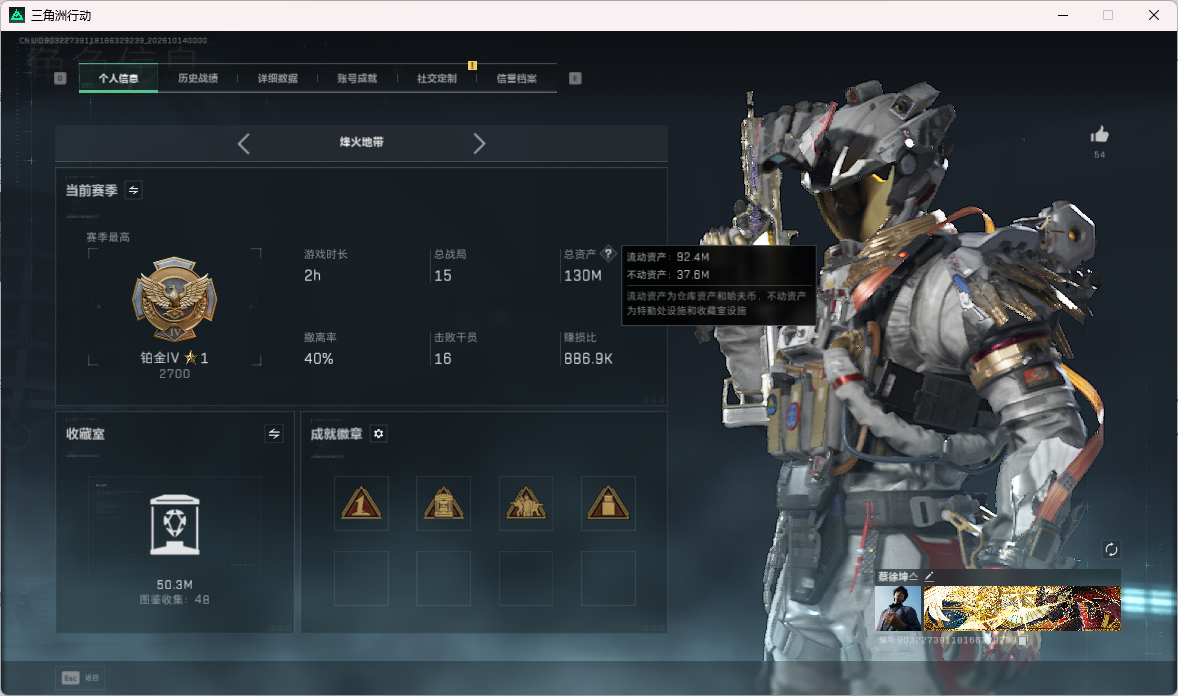The height and width of the screenshot is (696, 1178).
Task: Toggle the 当前赛季 season switch icon
Action: 134,190
